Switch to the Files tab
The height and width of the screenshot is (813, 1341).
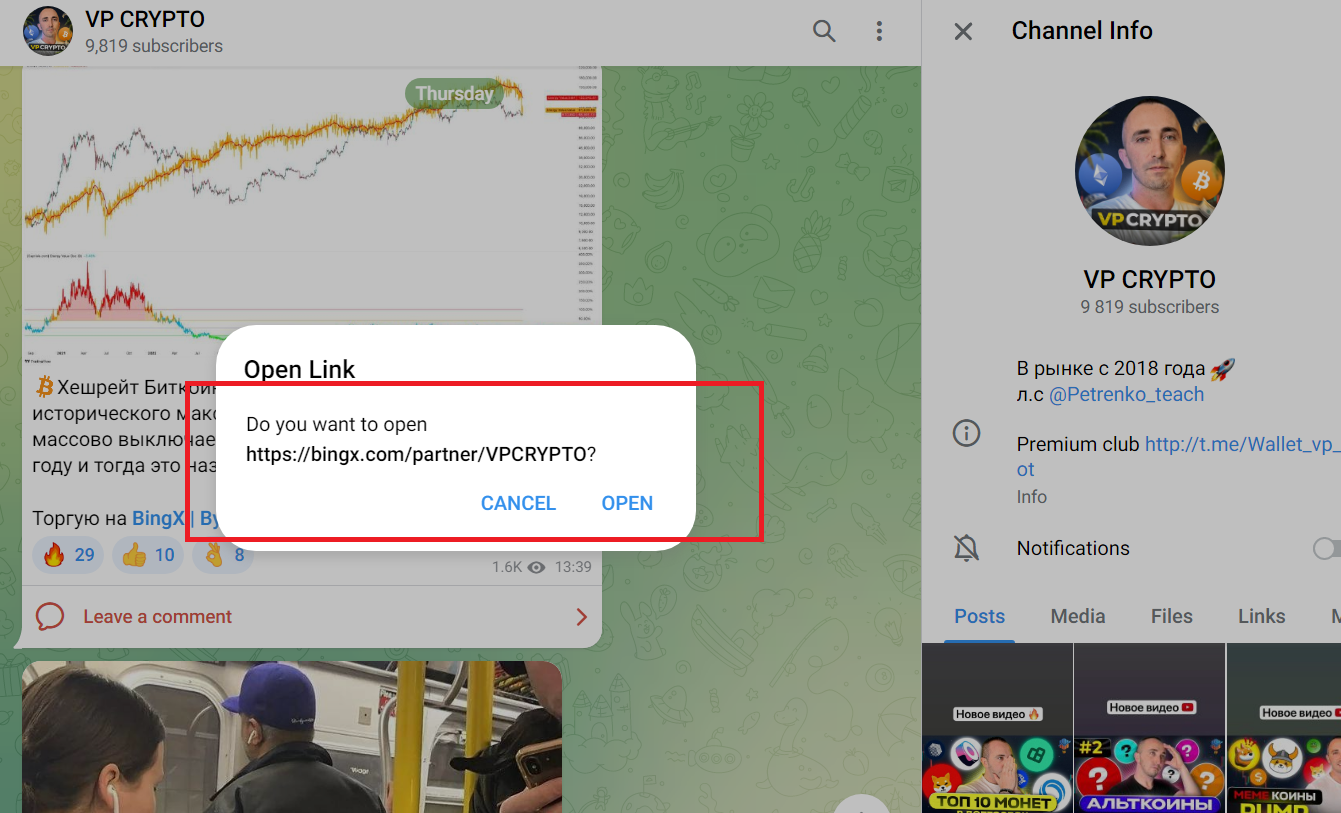click(1172, 616)
